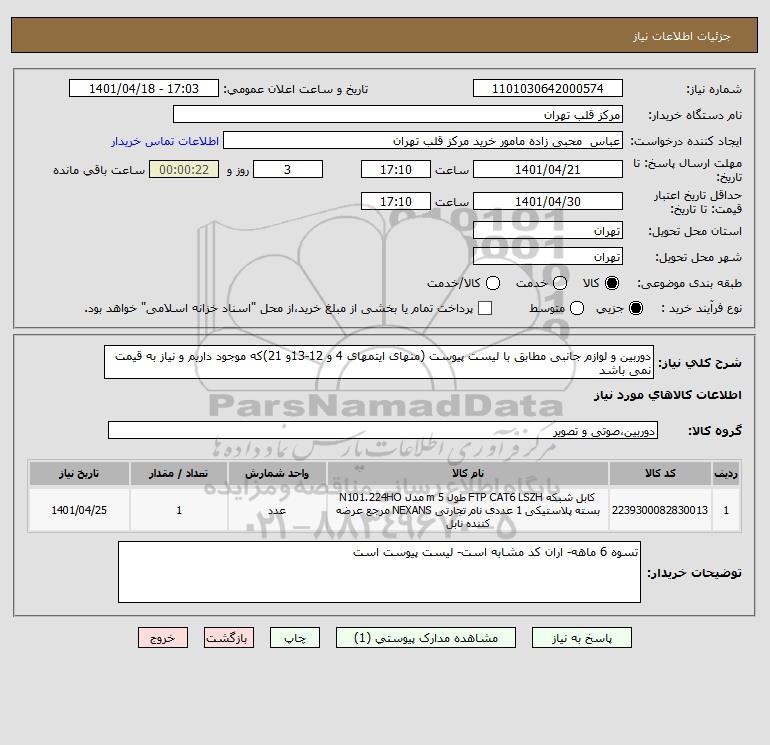The width and height of the screenshot is (770, 745).
Task: Open مشاهده مدارک پیوستی (1) button
Action: click(426, 638)
